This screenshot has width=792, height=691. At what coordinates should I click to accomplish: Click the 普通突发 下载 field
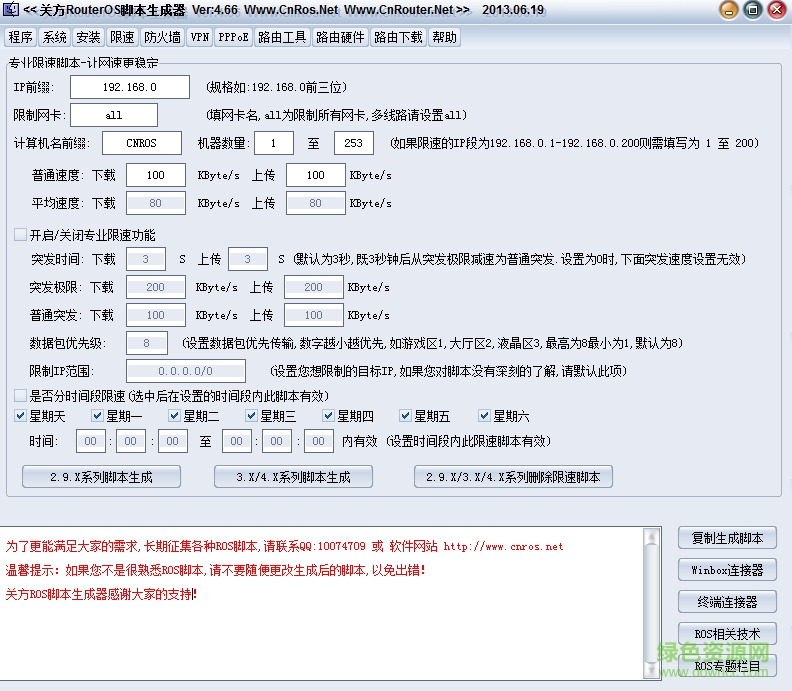click(156, 315)
